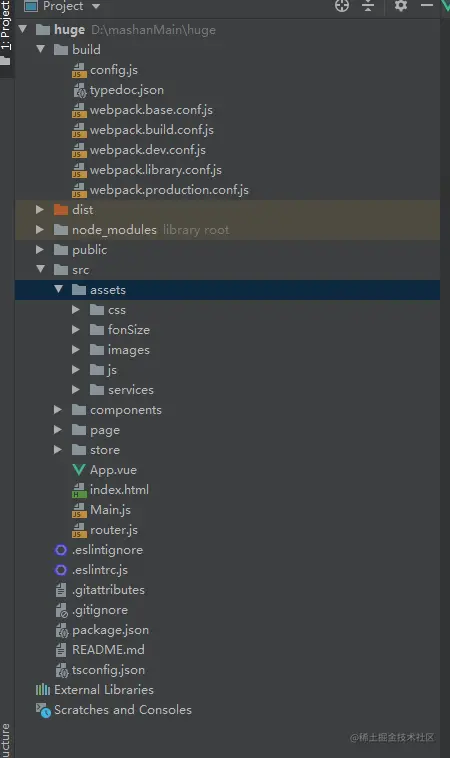Select the huge project root name
Screen dimensions: 450x758
[70, 30]
